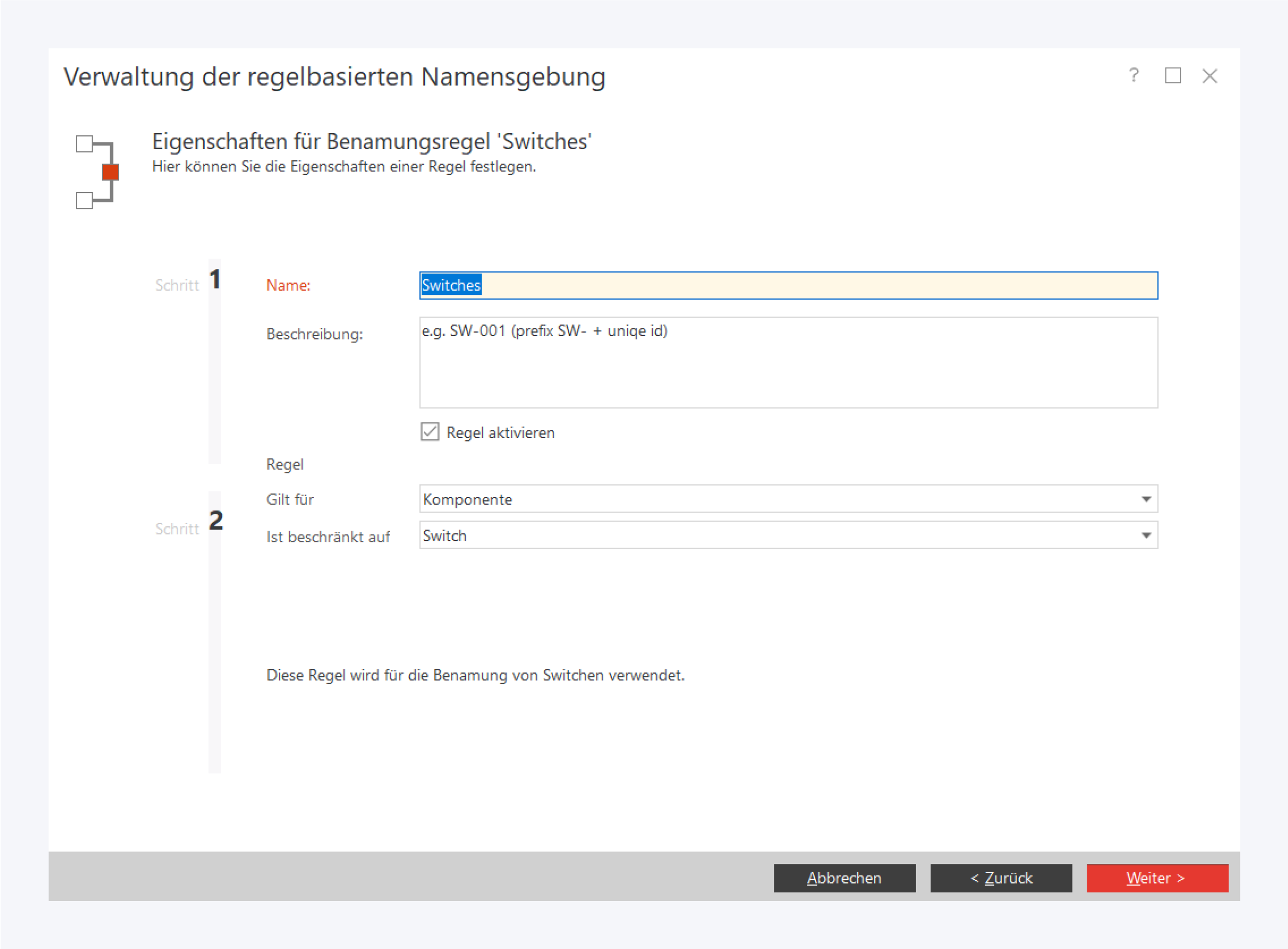The width and height of the screenshot is (1288, 949).
Task: Click the dialog title 'Verwaltung der regelbasierten Namensgebung'
Action: (x=334, y=77)
